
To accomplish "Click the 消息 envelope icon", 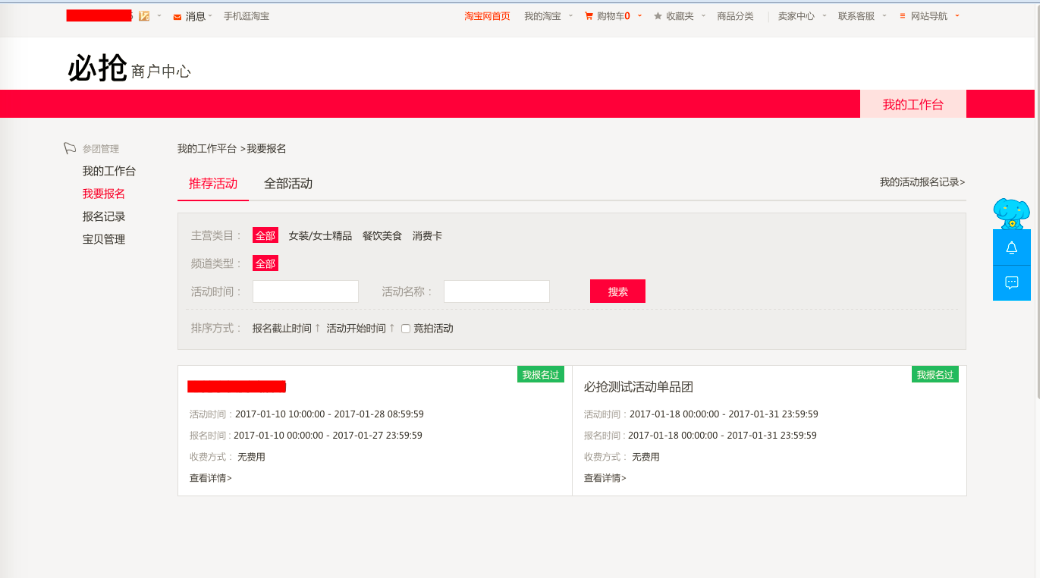I will pyautogui.click(x=177, y=17).
